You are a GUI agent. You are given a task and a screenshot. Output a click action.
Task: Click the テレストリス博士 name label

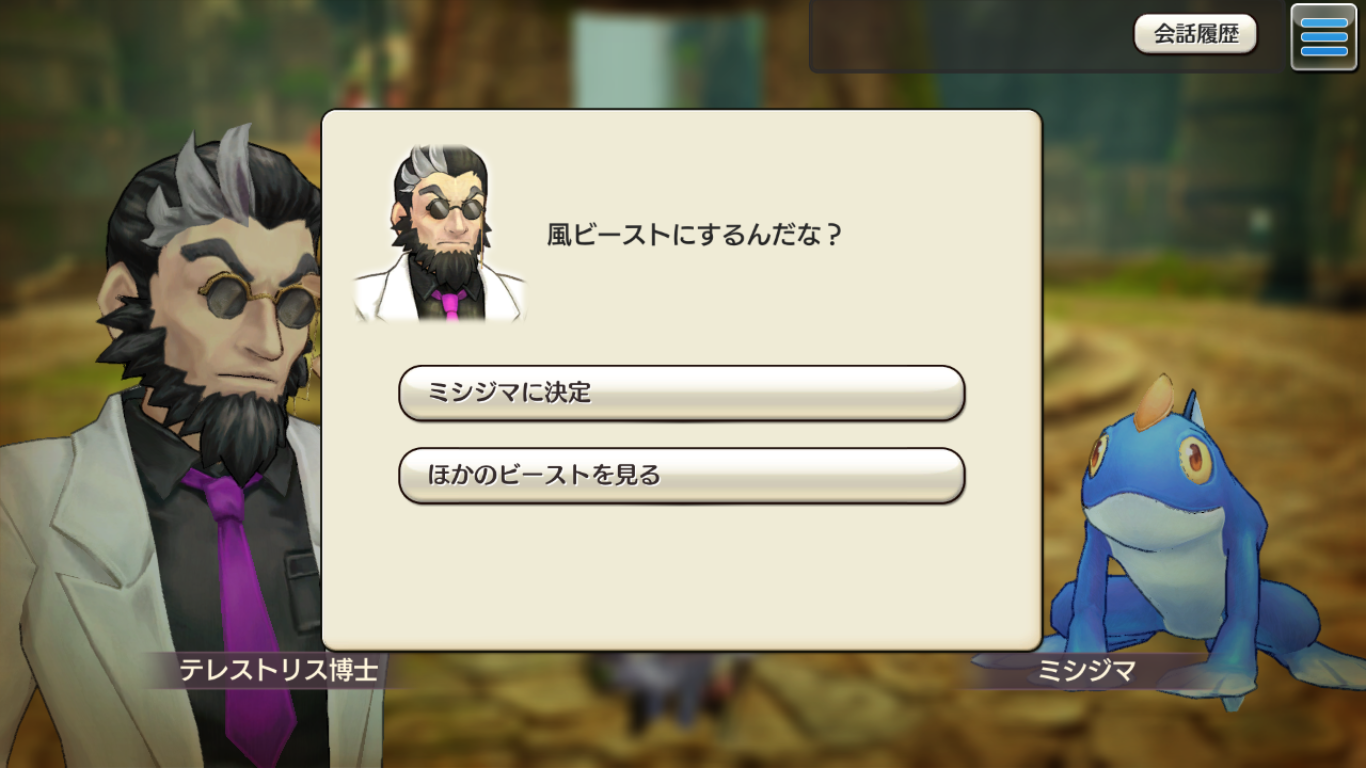click(279, 670)
